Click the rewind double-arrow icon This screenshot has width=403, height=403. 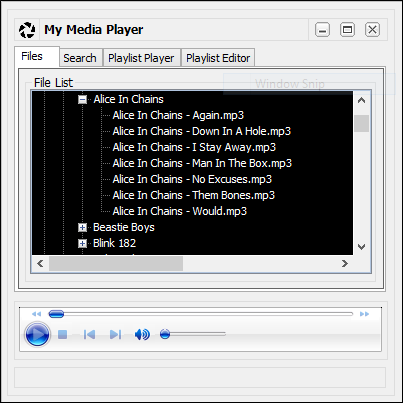point(36,314)
